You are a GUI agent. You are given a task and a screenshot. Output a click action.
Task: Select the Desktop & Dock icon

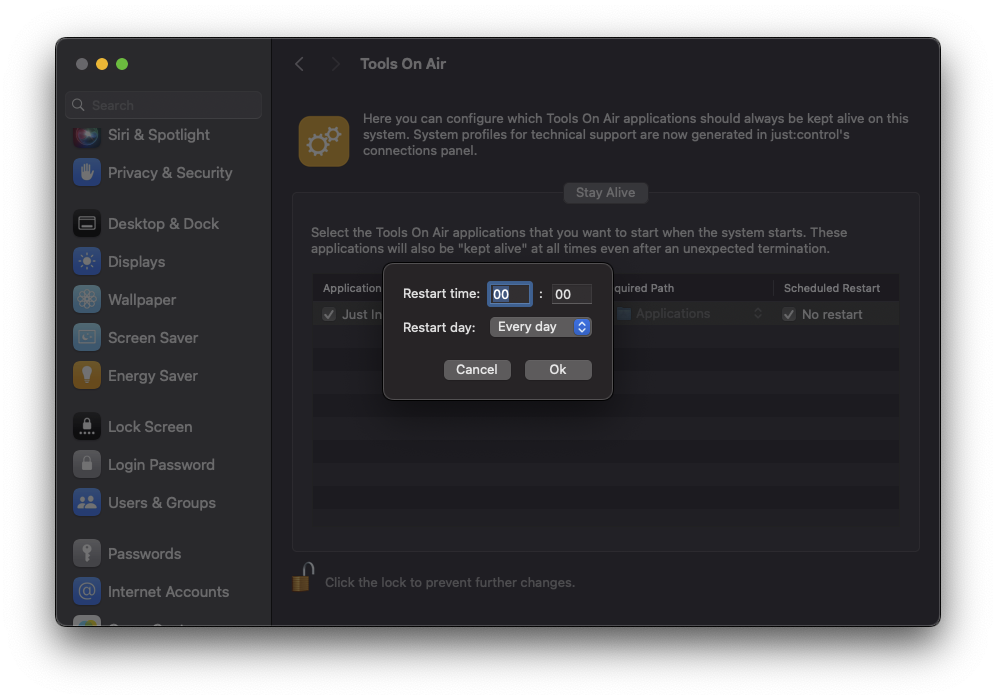[87, 223]
